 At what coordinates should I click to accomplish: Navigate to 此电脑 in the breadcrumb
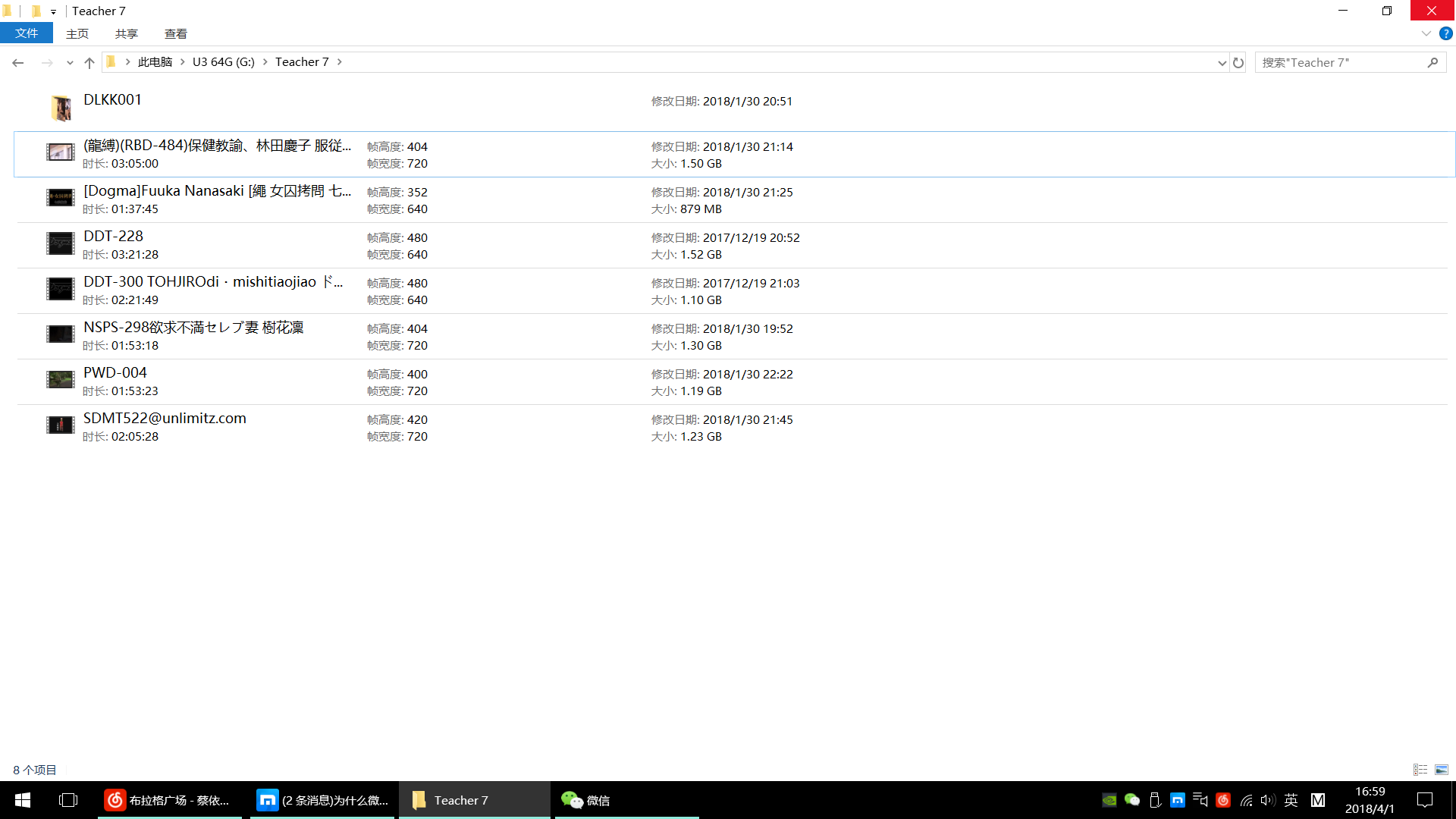155,61
